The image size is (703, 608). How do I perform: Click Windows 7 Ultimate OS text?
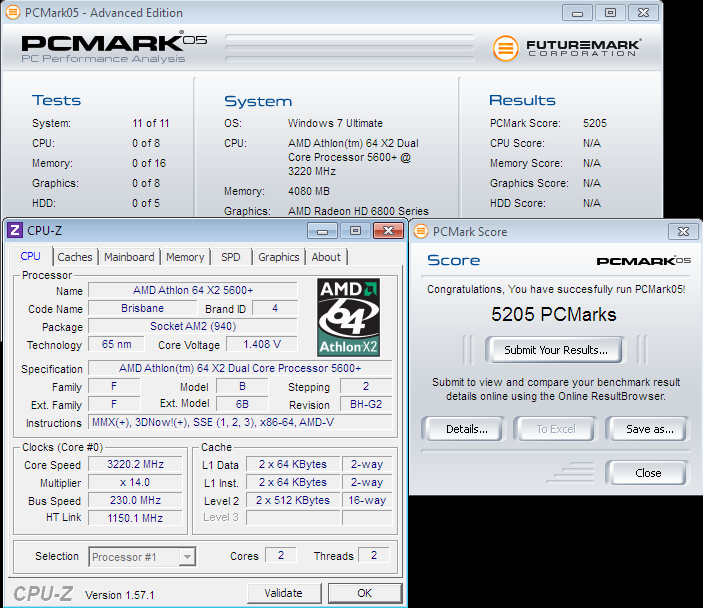(x=335, y=123)
